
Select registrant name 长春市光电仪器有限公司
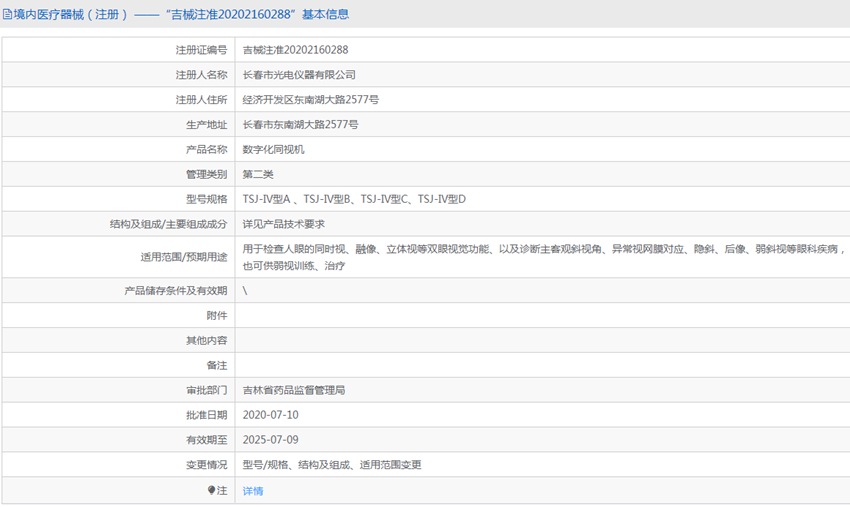tap(299, 75)
